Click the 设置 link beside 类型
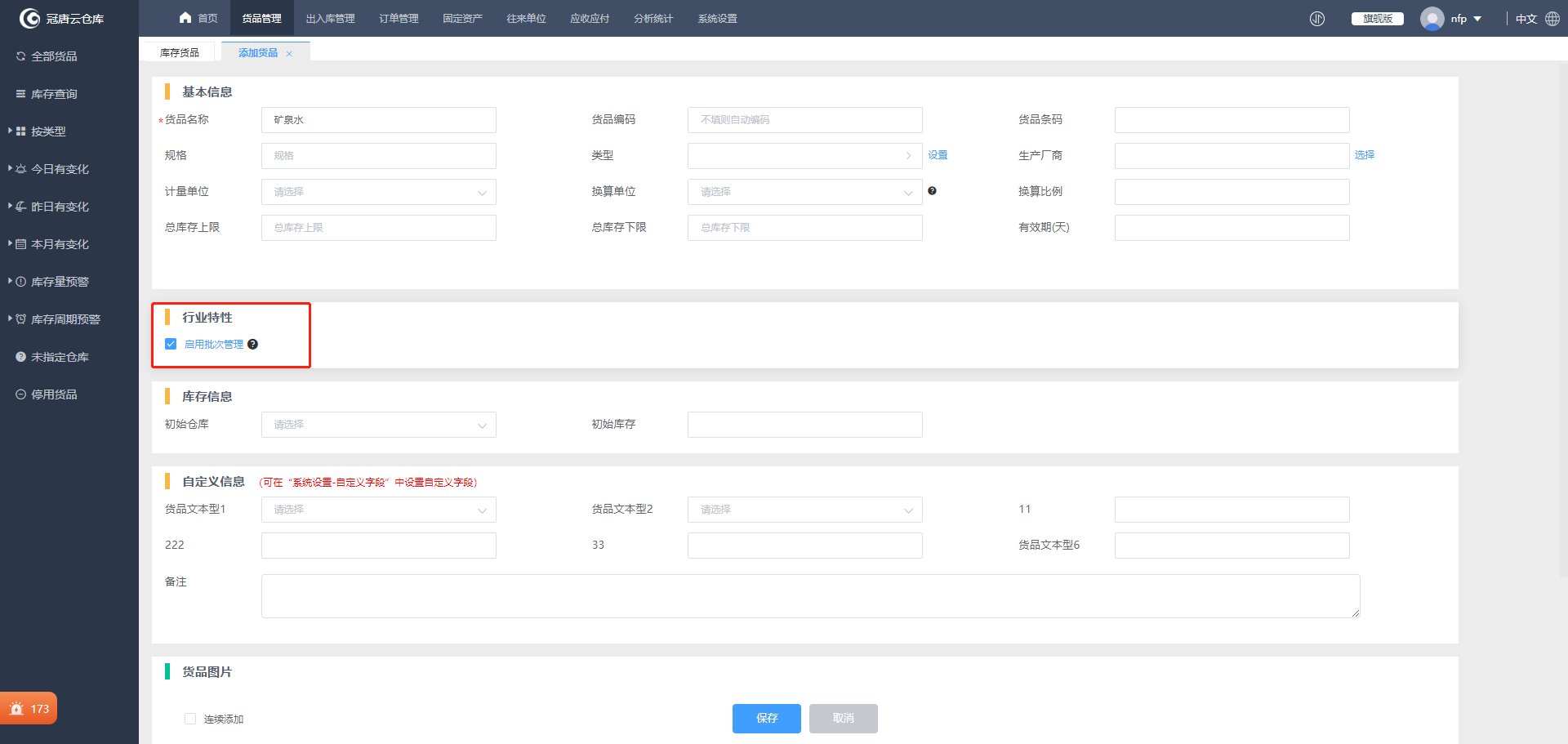The image size is (1568, 744). (x=938, y=155)
